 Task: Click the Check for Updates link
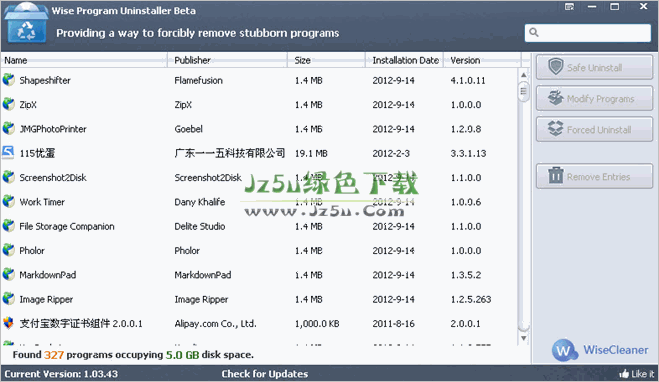265,374
